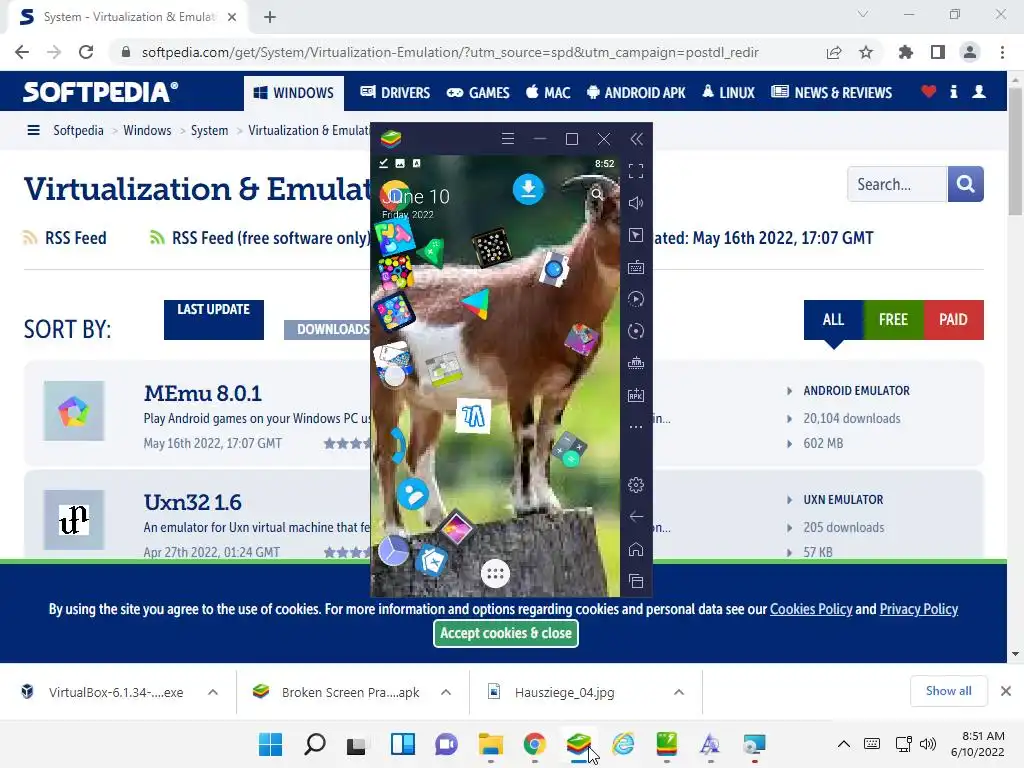This screenshot has width=1024, height=768.
Task: Click Show all downloads button
Action: tap(948, 691)
